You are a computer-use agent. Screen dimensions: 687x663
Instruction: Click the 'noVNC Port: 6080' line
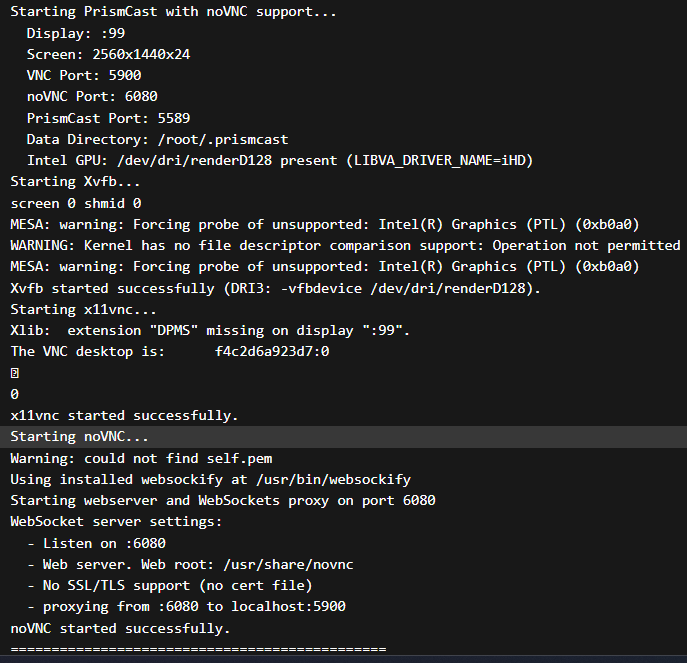tap(92, 96)
